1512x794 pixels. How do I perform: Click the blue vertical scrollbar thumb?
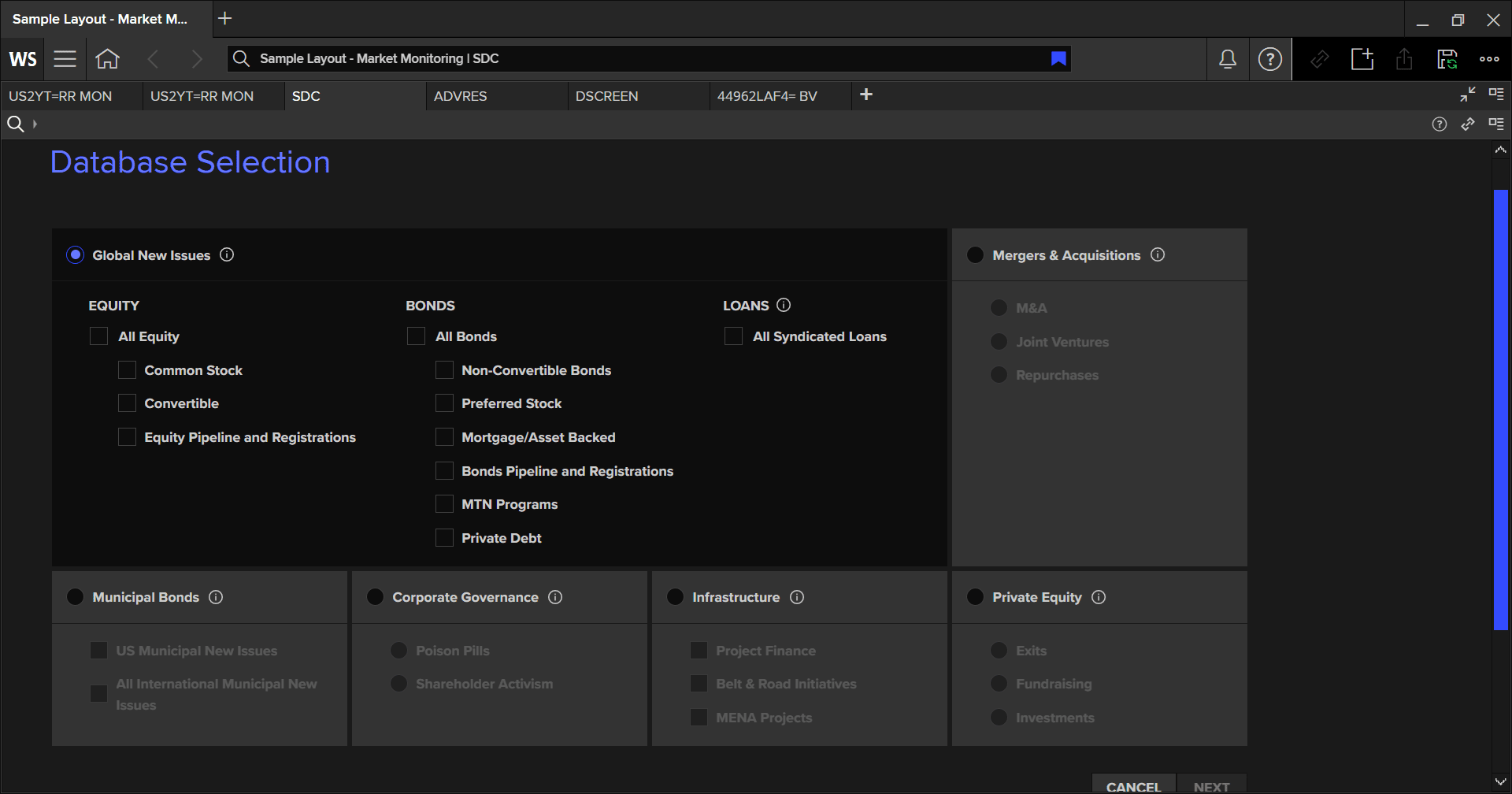(x=1500, y=410)
